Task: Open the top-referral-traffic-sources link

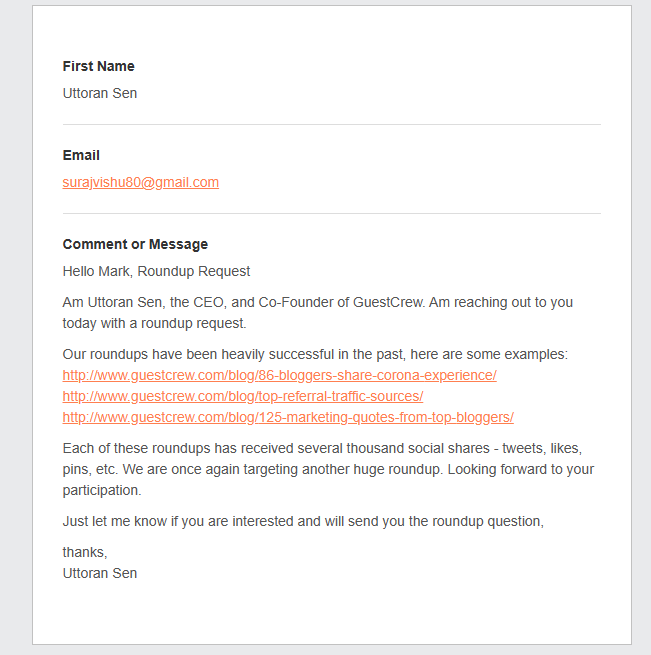Action: point(242,396)
